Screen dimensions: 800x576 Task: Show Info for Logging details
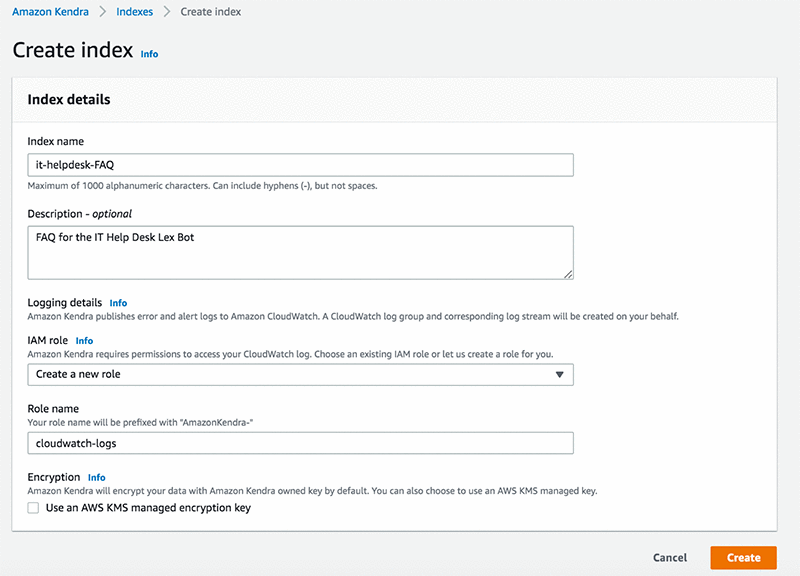click(x=118, y=303)
